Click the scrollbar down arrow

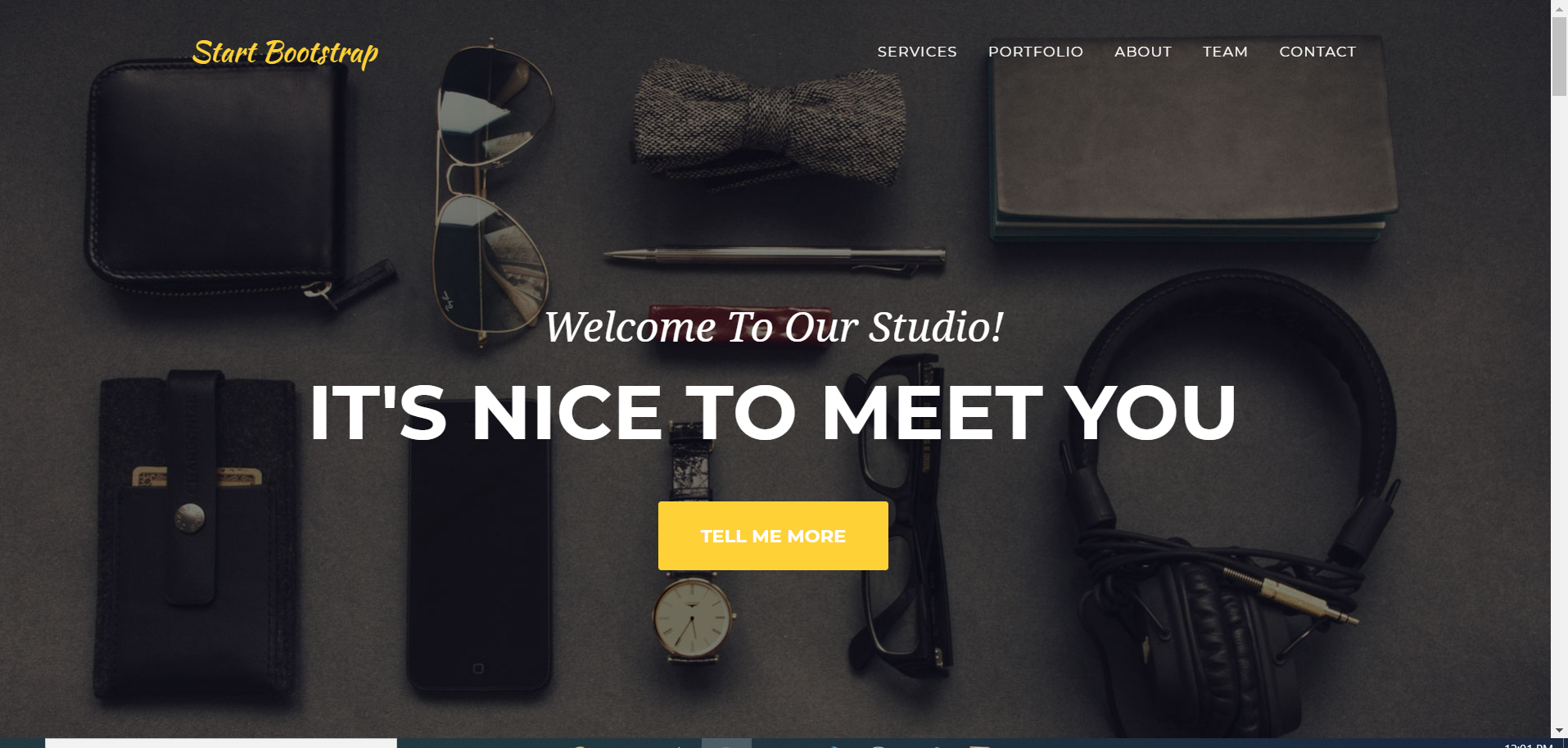(1559, 730)
